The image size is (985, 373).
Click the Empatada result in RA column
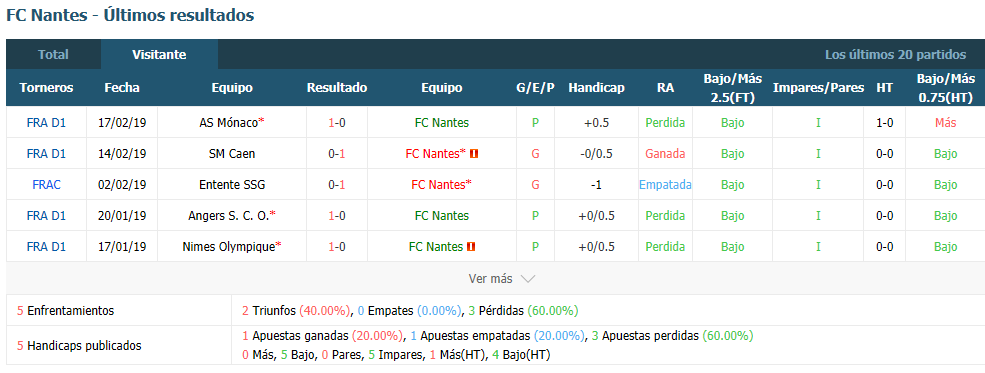665,185
